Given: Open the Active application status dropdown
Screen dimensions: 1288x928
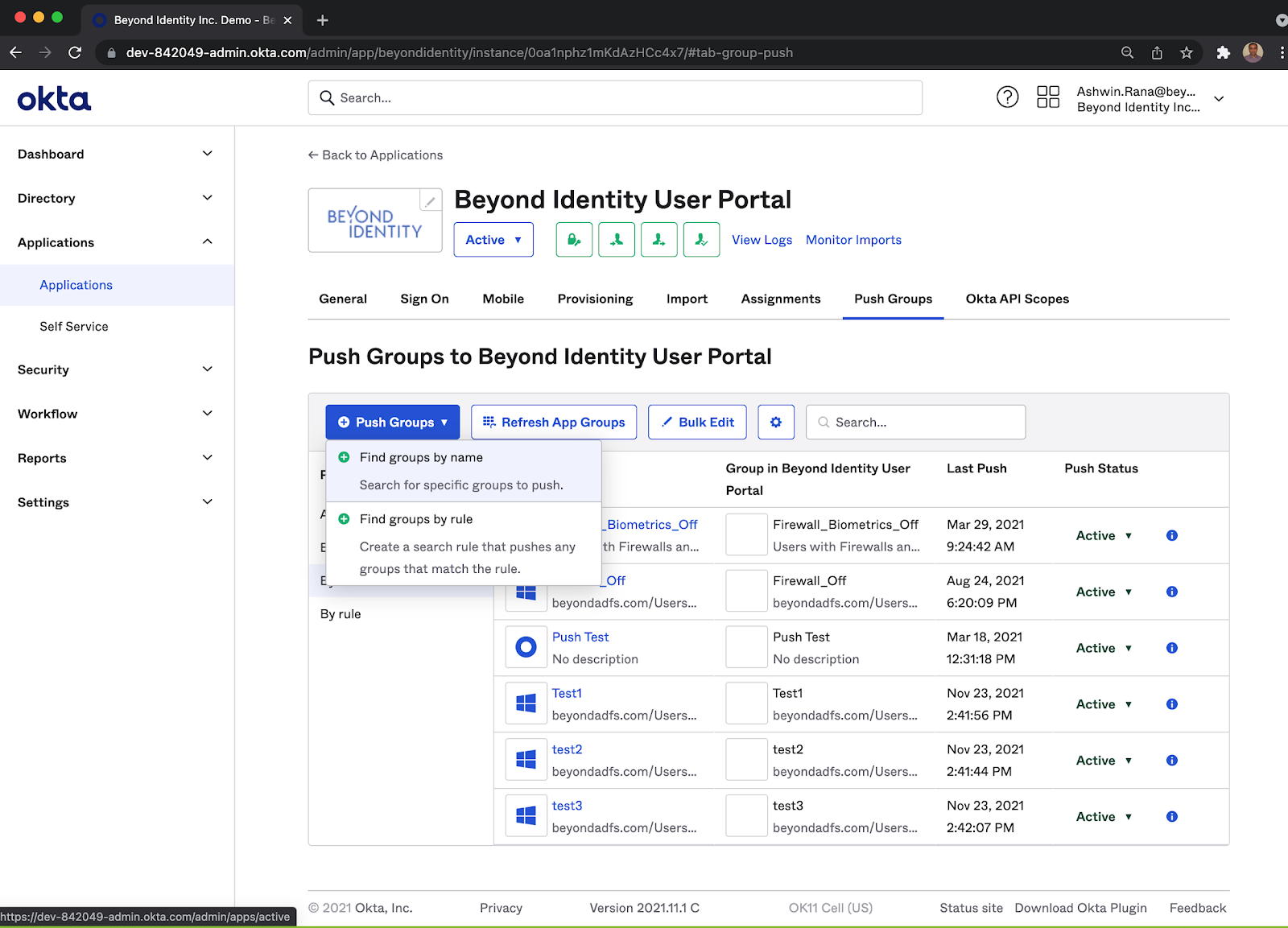Looking at the screenshot, I should point(493,240).
